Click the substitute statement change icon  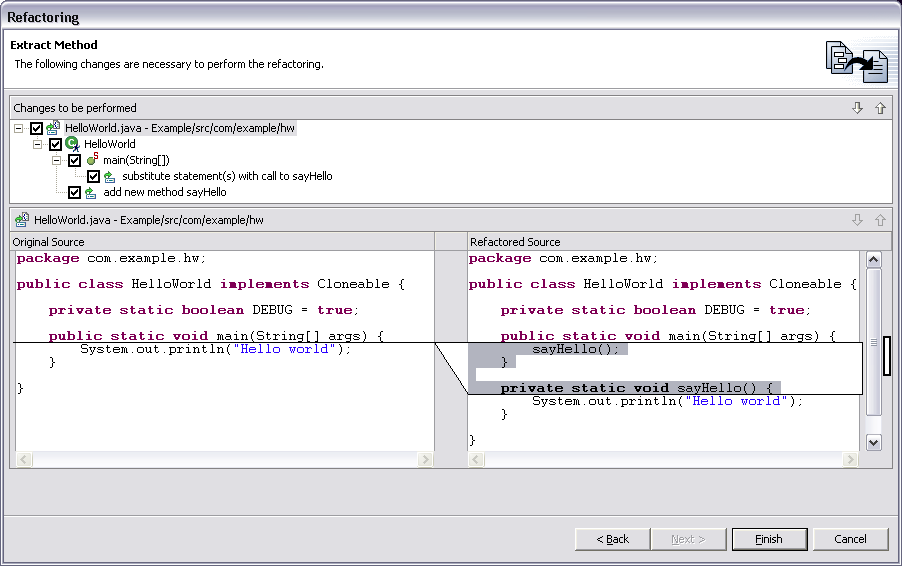pos(110,176)
